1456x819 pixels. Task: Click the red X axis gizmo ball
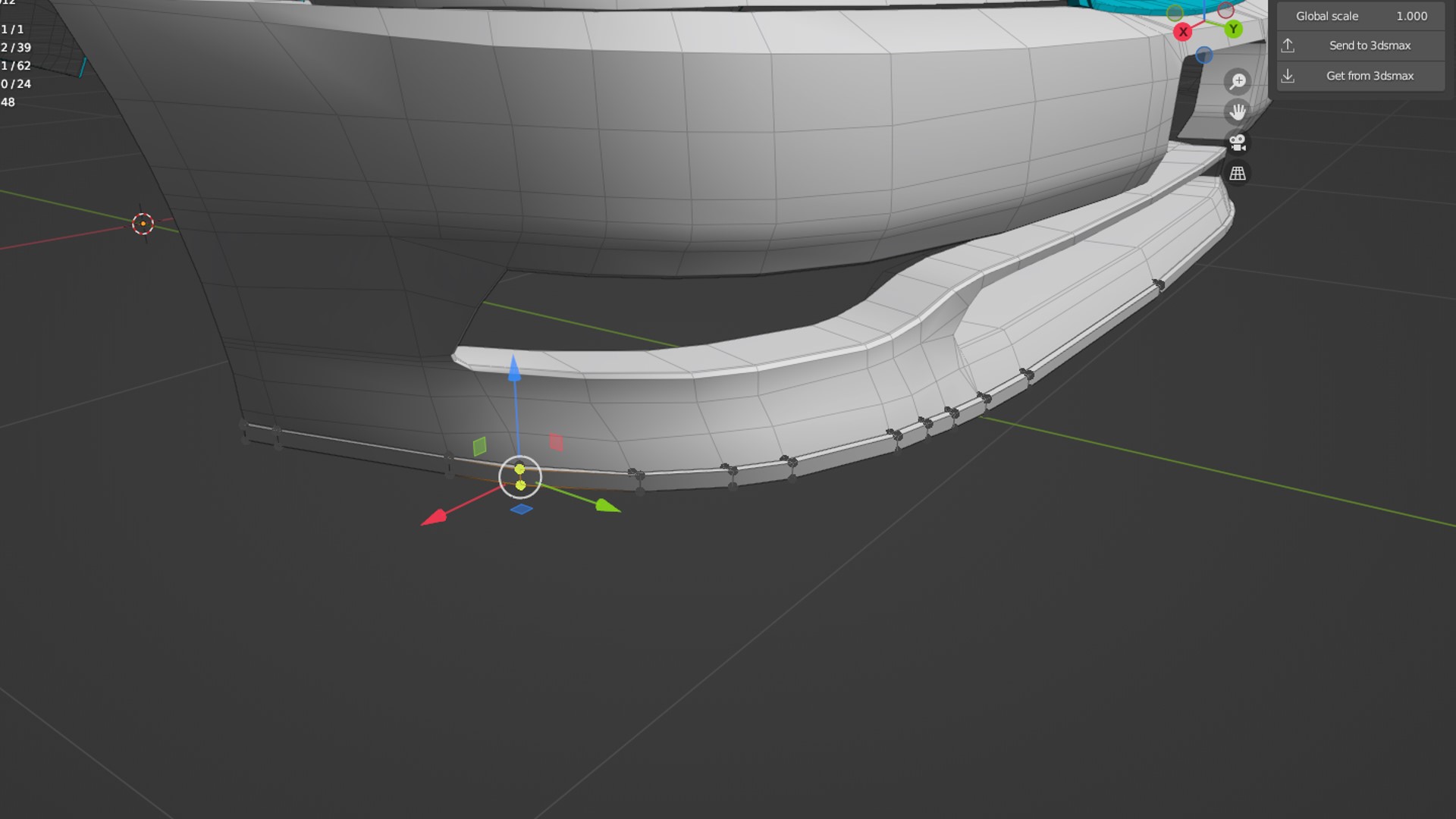tap(1182, 32)
